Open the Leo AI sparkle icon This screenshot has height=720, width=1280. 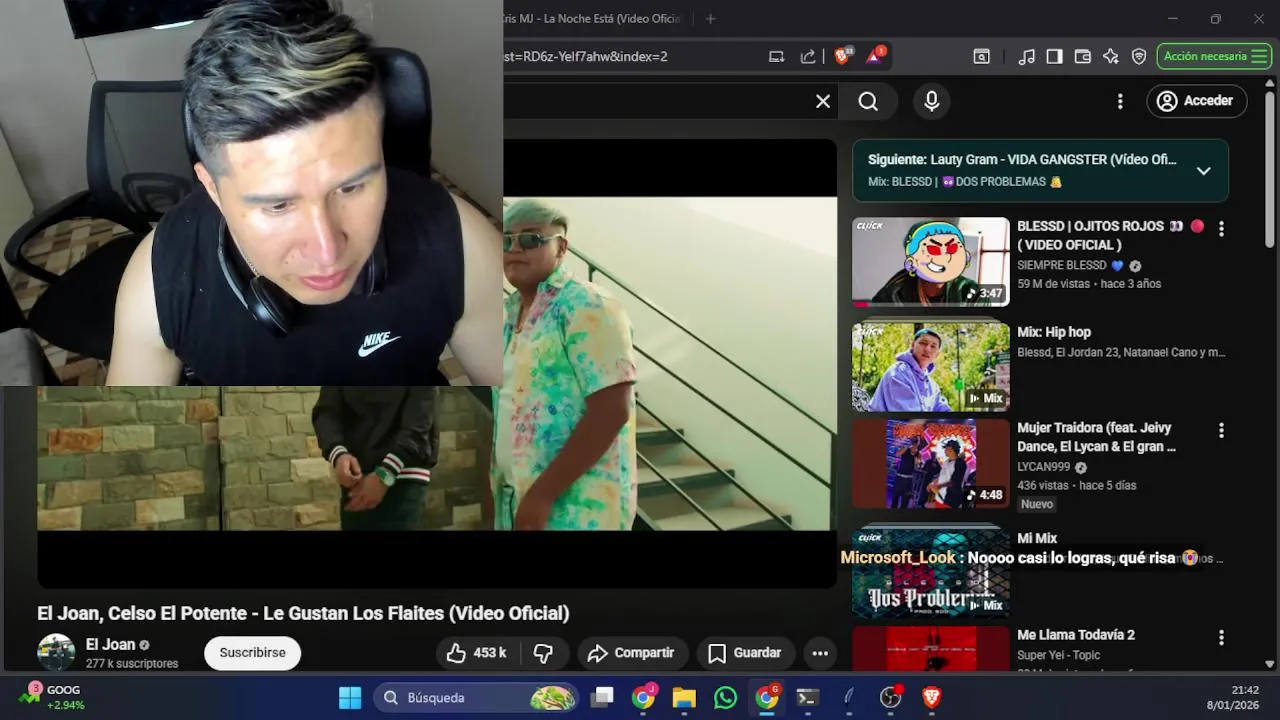(x=1110, y=57)
